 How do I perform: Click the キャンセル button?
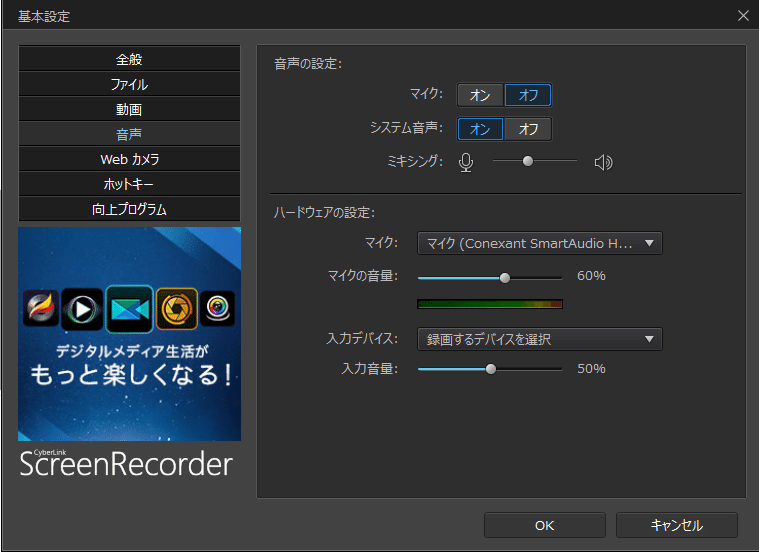[677, 525]
